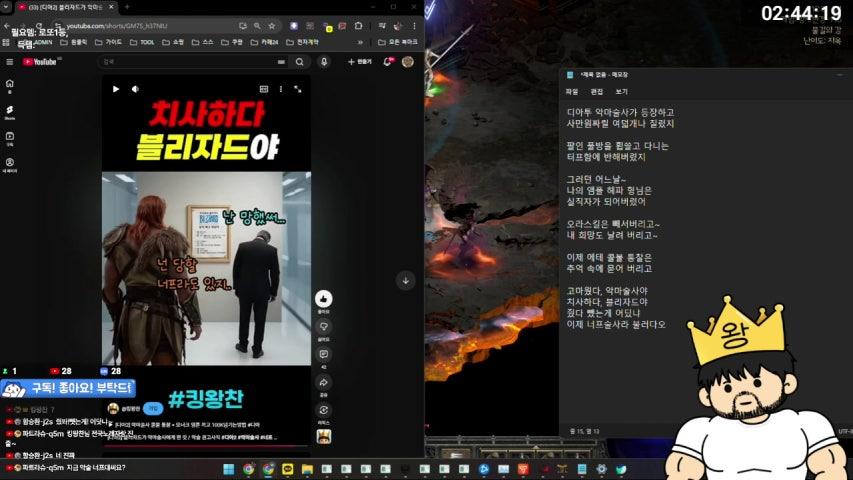Click the Dislike thumbs-down button
853x480 pixels.
[324, 326]
